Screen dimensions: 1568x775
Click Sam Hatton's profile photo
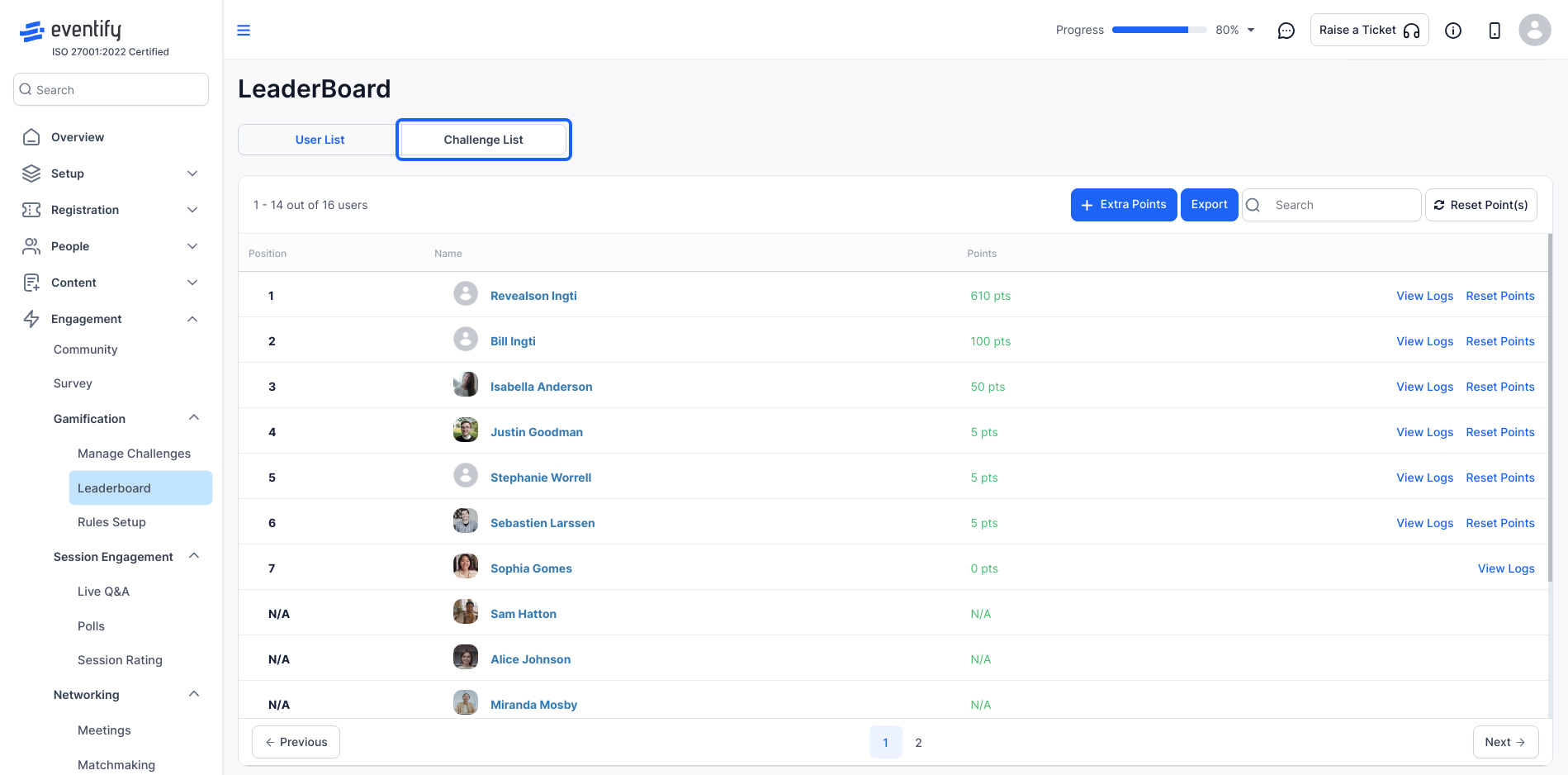pyautogui.click(x=466, y=611)
